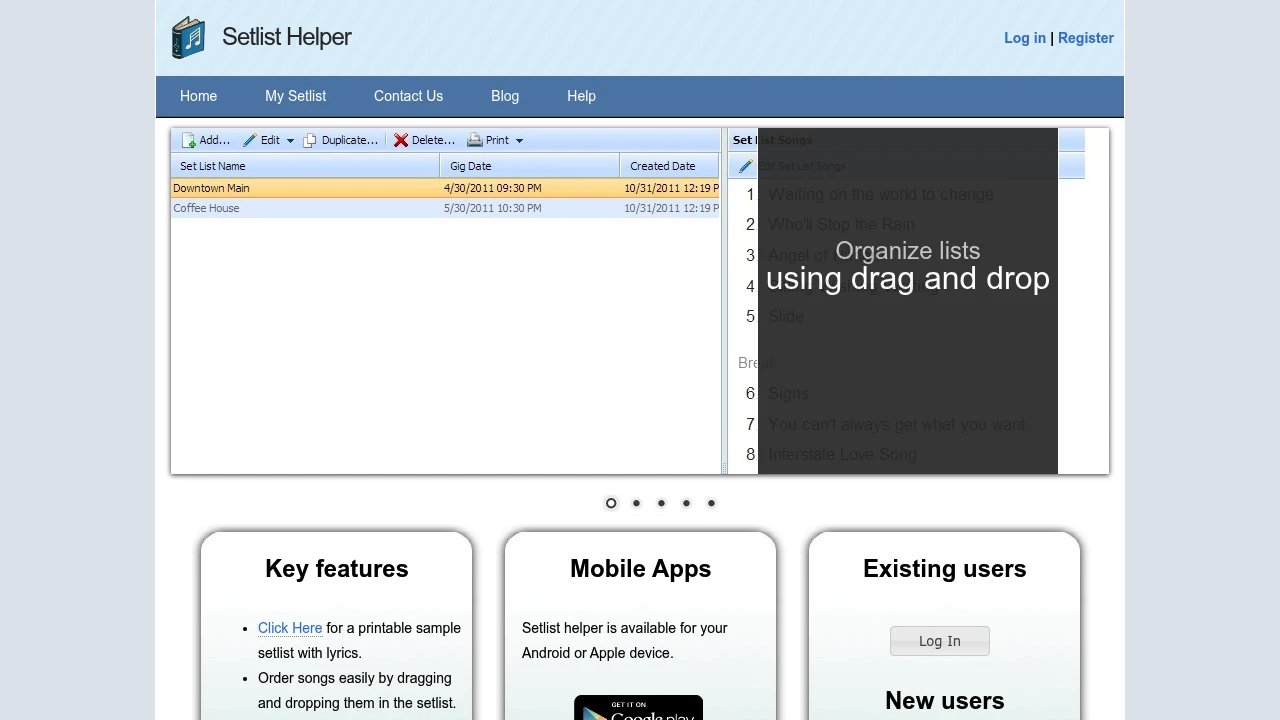The height and width of the screenshot is (720, 1280).
Task: Select the first carousel slide dot
Action: 611,503
